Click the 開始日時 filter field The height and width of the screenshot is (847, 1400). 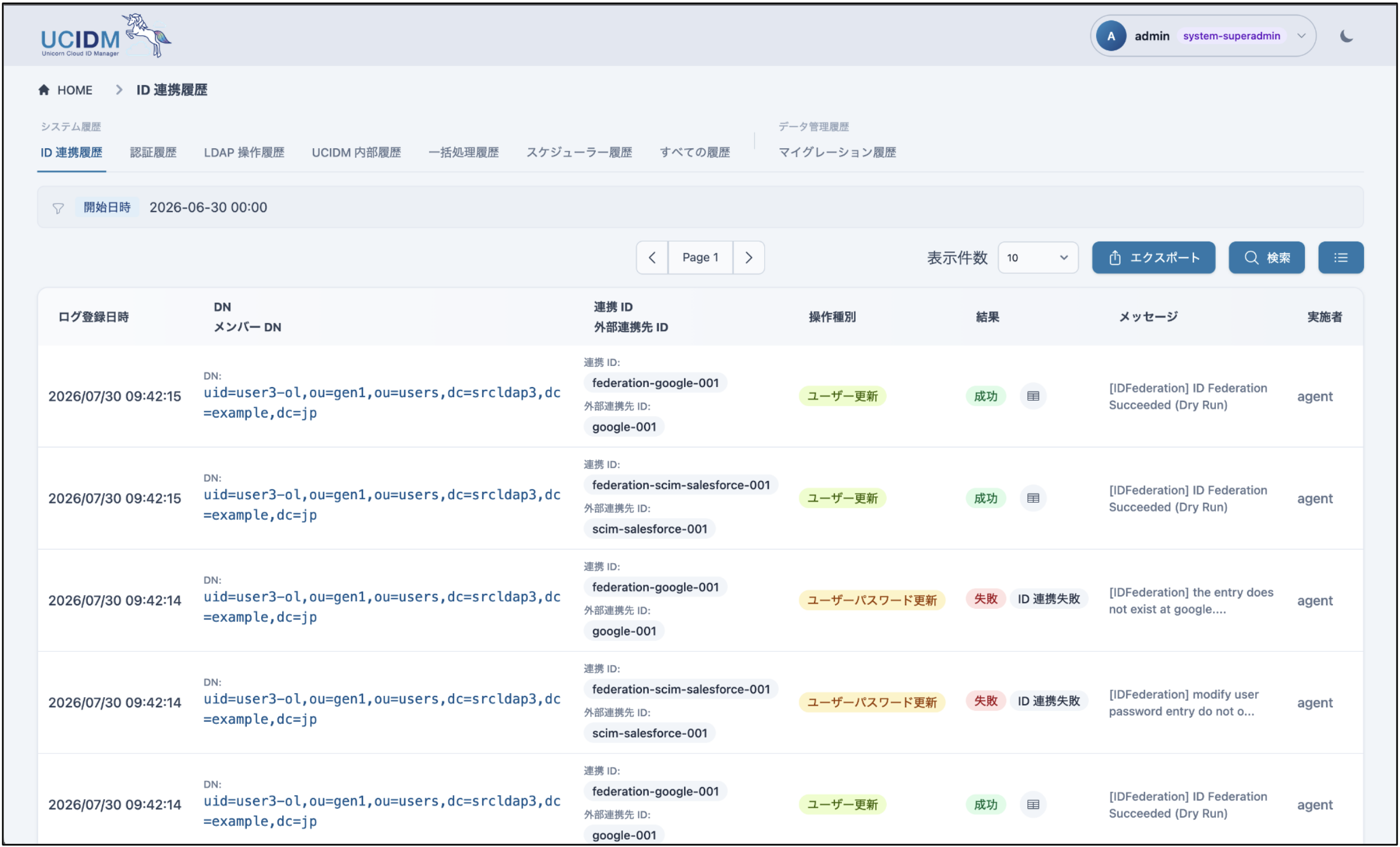(x=700, y=207)
